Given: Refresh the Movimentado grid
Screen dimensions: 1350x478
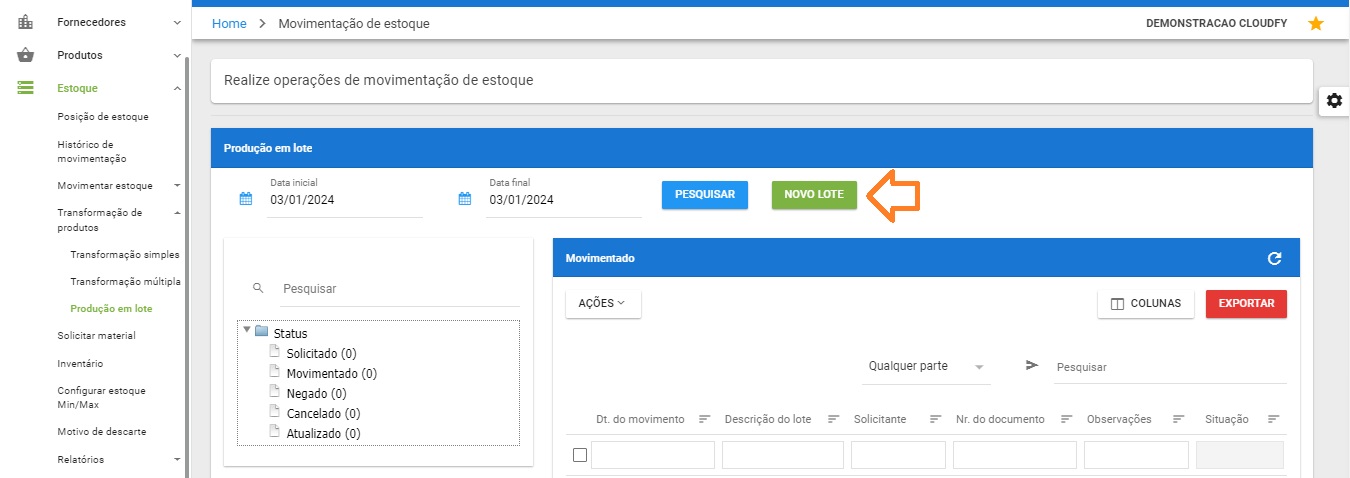Looking at the screenshot, I should [x=1274, y=258].
